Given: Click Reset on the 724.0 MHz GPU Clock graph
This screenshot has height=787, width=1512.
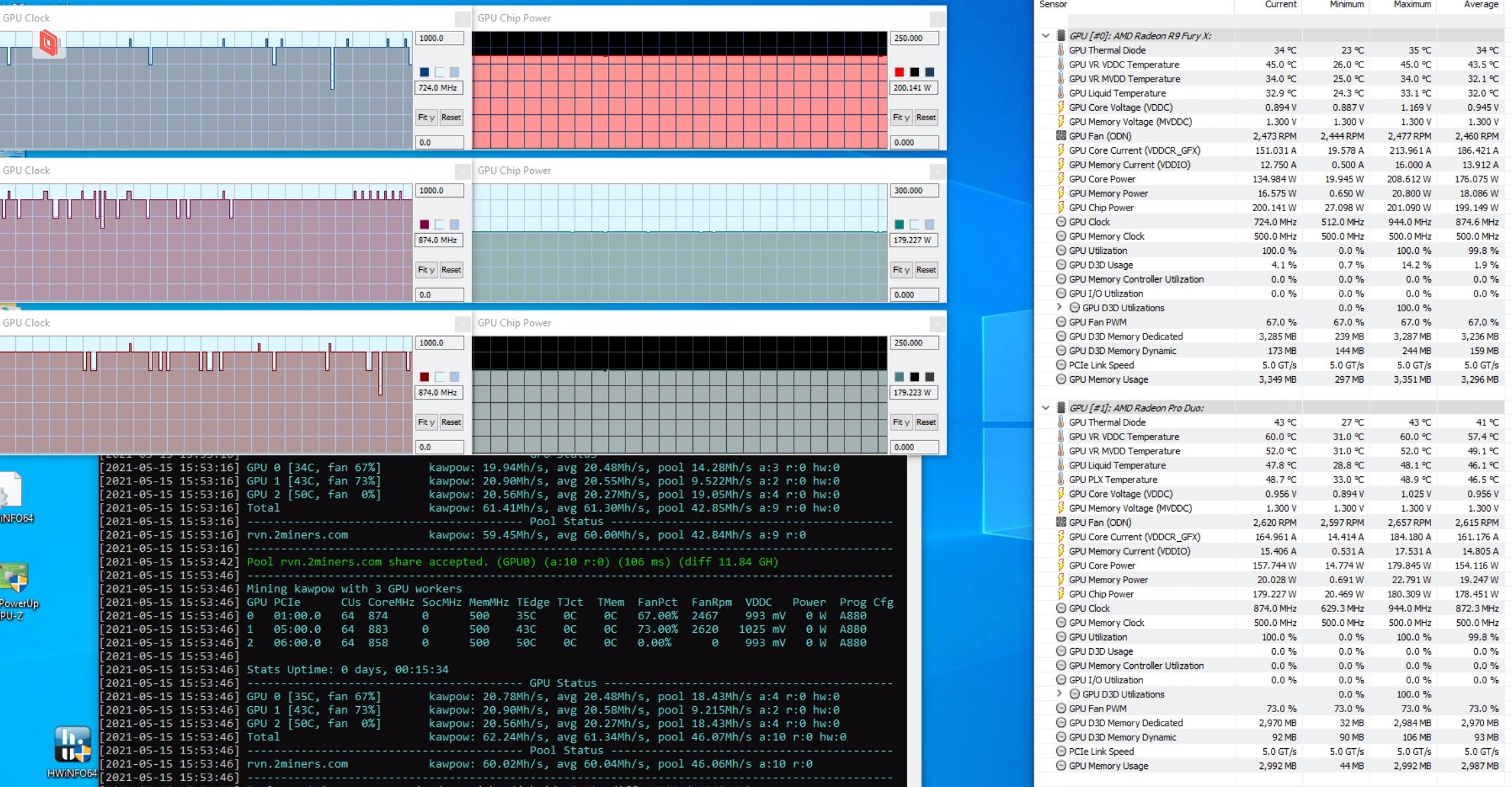Looking at the screenshot, I should (451, 118).
